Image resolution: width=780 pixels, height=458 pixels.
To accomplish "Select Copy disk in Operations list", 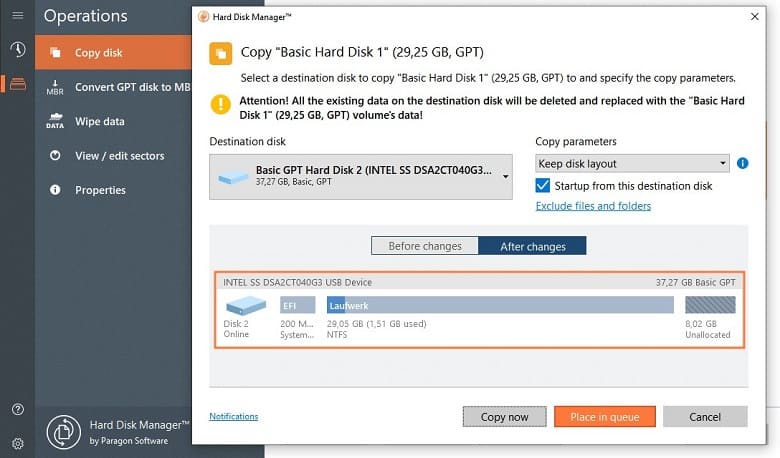I will click(x=113, y=53).
